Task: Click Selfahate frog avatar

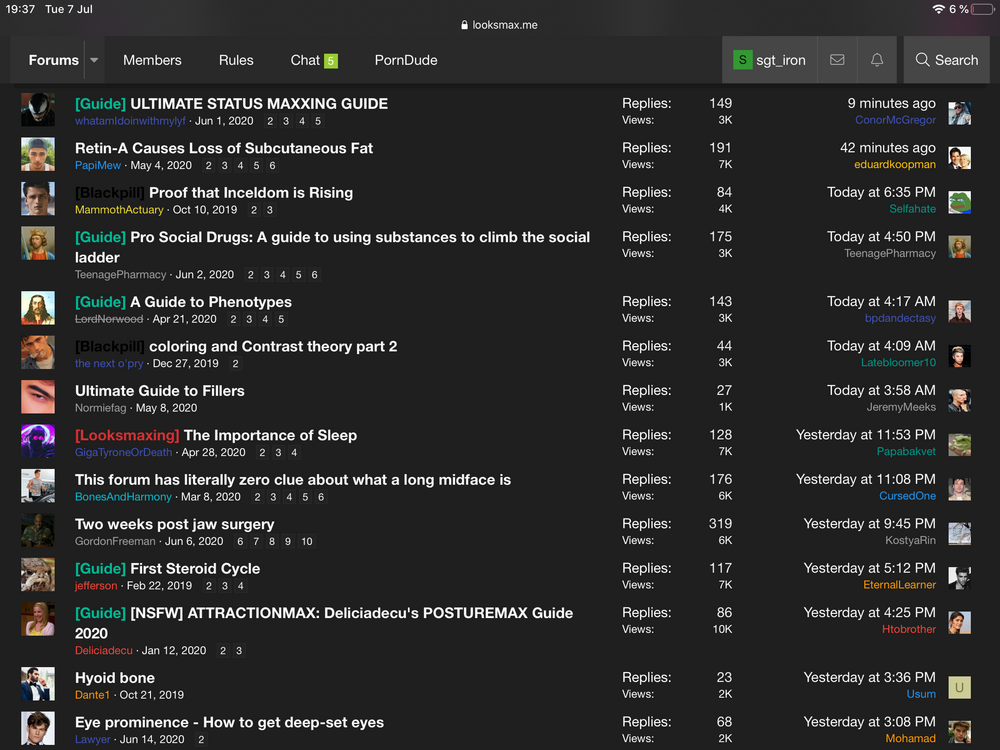Action: point(959,202)
